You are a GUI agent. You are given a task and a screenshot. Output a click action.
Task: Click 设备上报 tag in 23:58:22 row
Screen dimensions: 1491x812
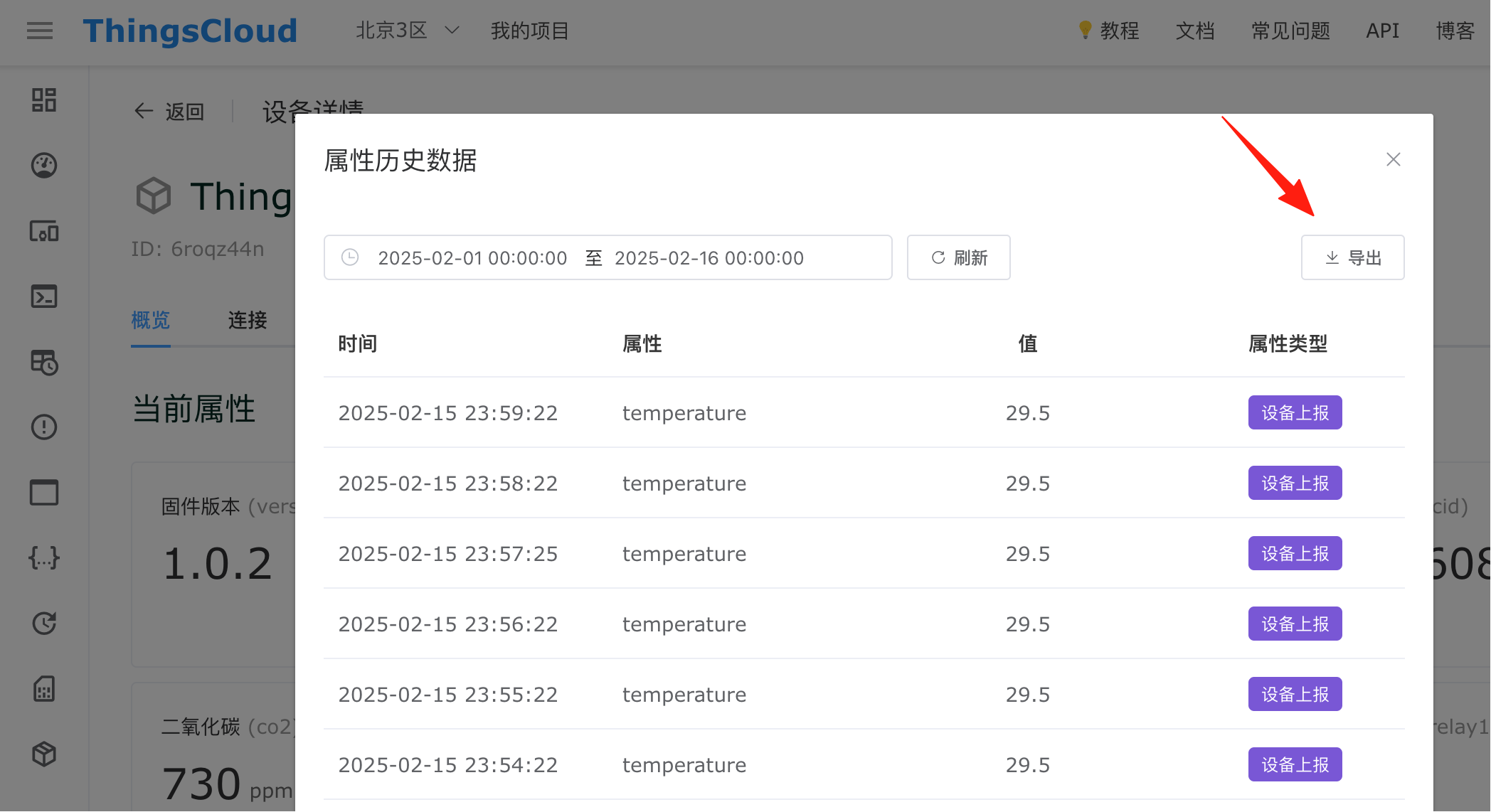[x=1295, y=483]
